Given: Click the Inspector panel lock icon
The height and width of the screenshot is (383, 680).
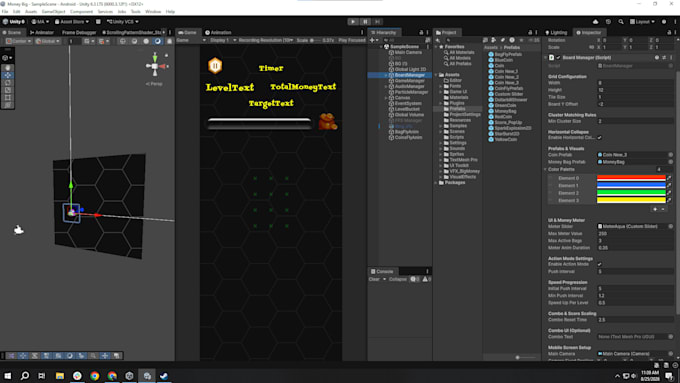Looking at the screenshot, I should tap(669, 33).
